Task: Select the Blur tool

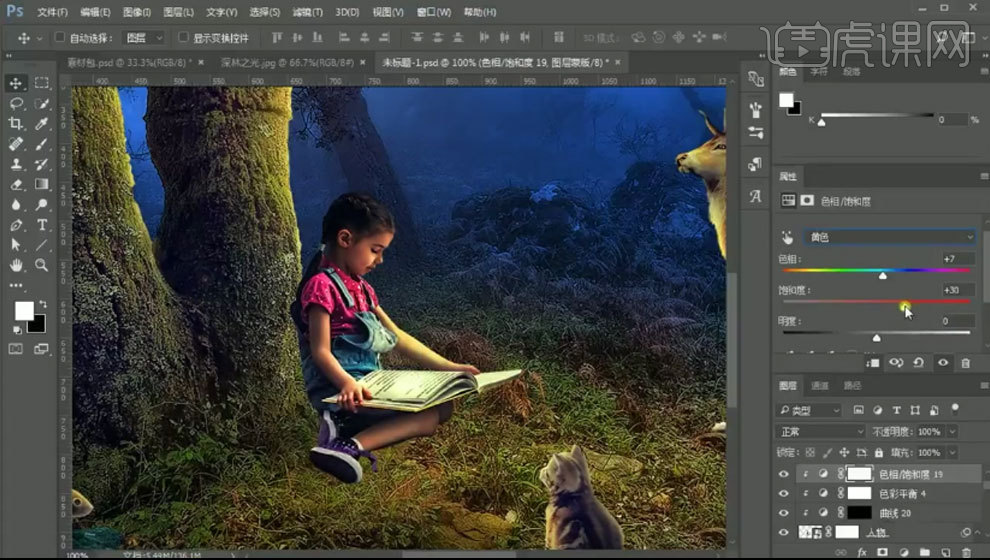Action: [x=16, y=205]
